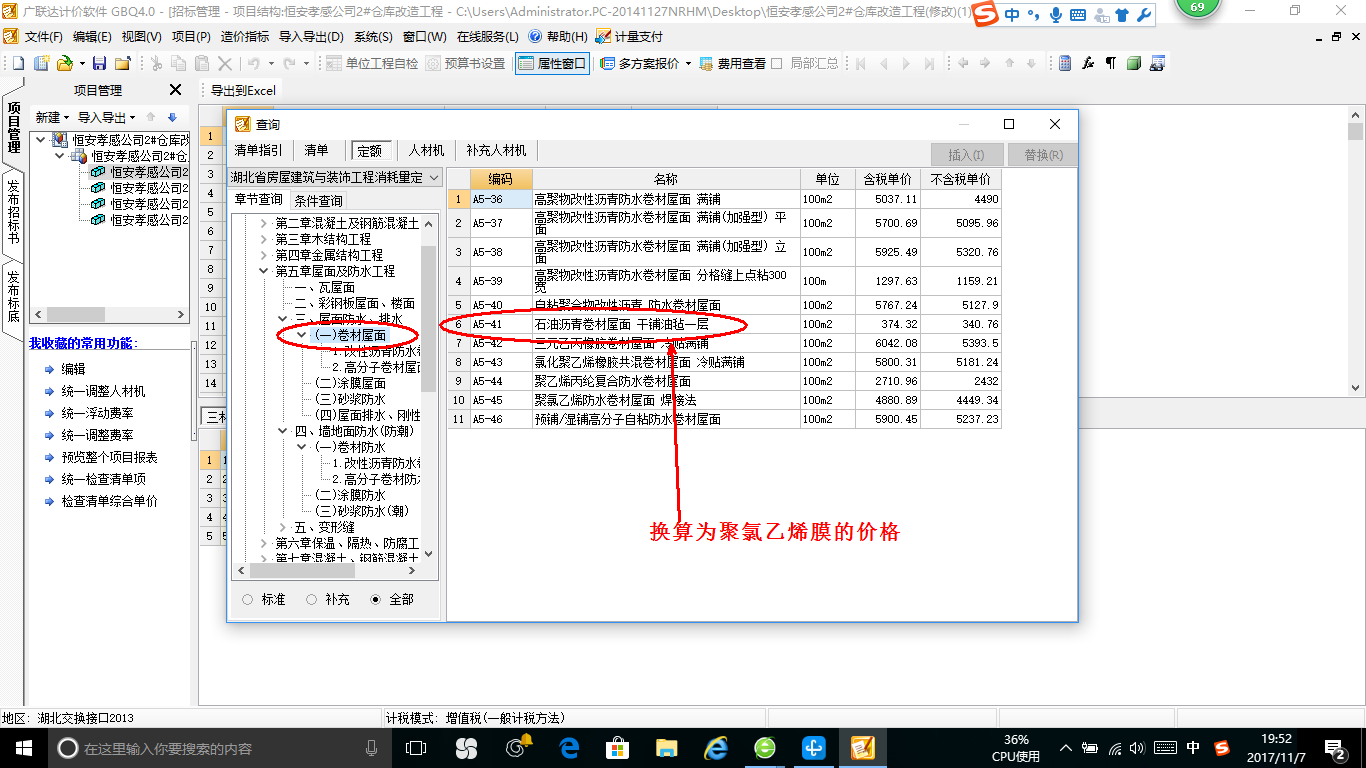
Task: Click the Sogou soft keyboard icon
Action: tap(1078, 16)
